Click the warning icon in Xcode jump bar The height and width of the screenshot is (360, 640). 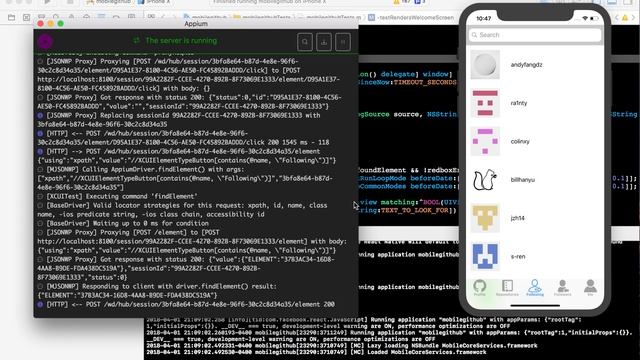pos(625,18)
